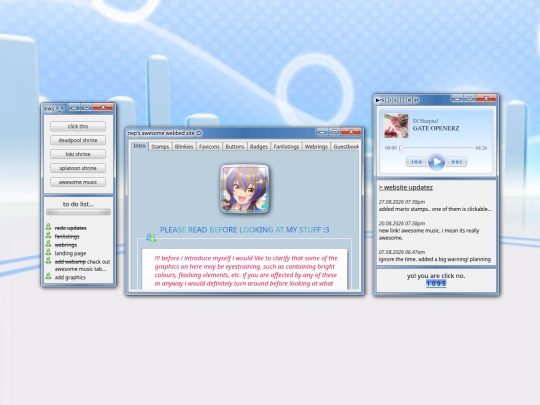Click the "click this" button in links window
Viewport: 540px width, 405px height.
[x=78, y=126]
